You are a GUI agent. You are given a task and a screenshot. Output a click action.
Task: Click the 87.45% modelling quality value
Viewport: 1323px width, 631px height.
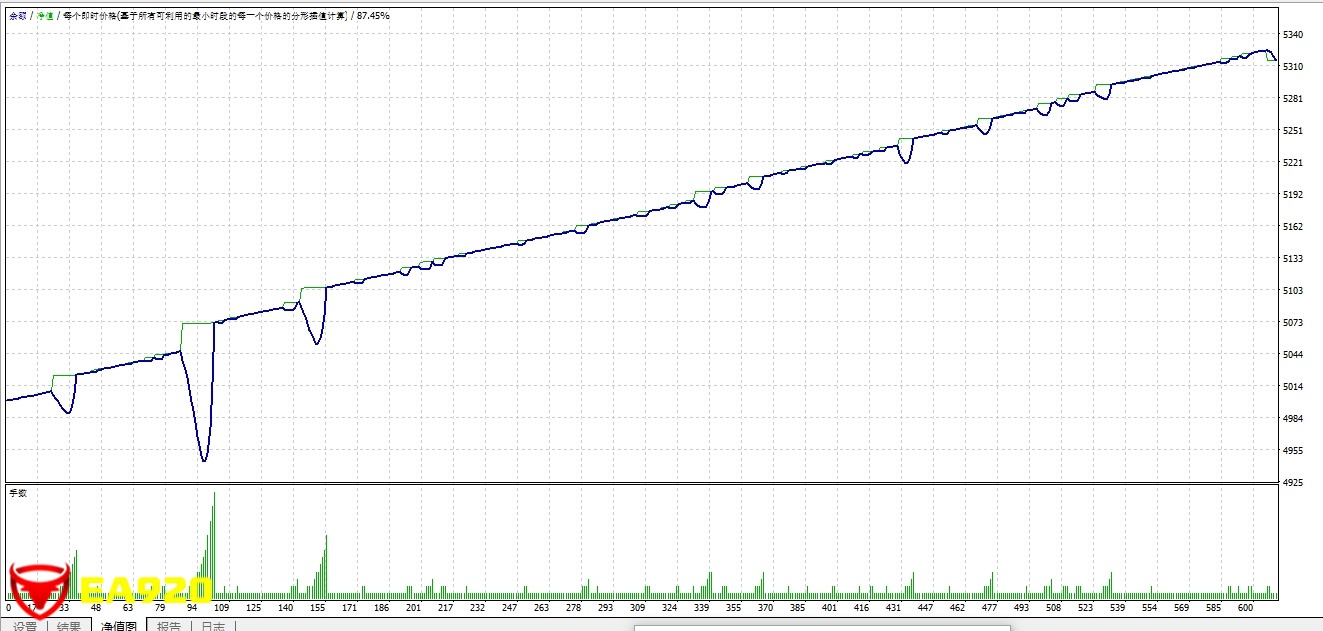[x=373, y=16]
